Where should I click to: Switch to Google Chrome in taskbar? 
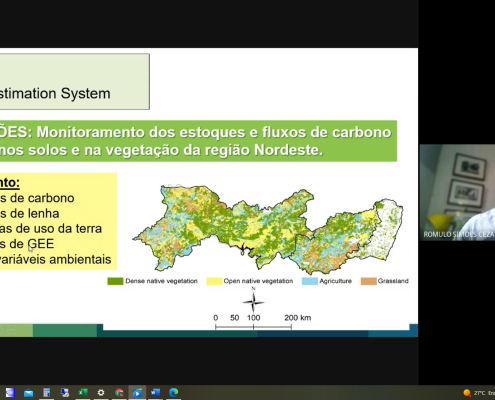pyautogui.click(x=119, y=393)
